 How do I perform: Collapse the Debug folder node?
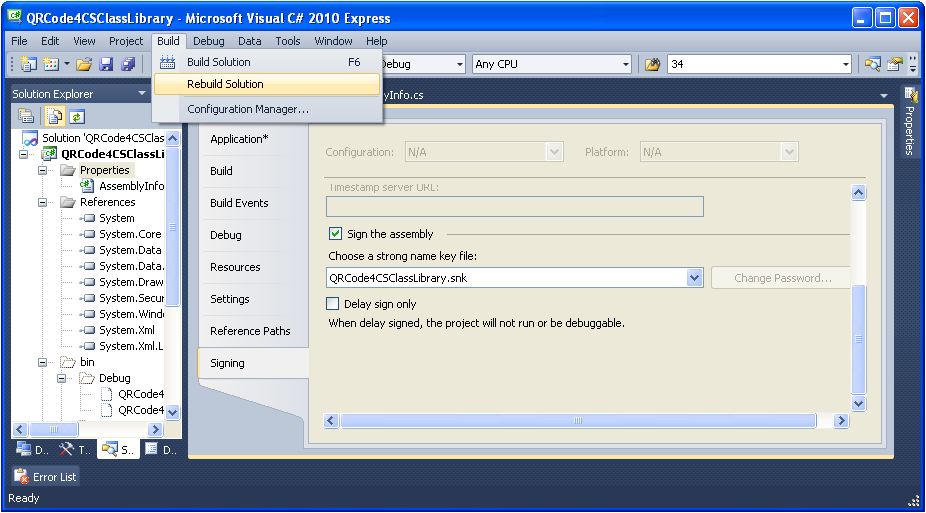click(x=61, y=378)
